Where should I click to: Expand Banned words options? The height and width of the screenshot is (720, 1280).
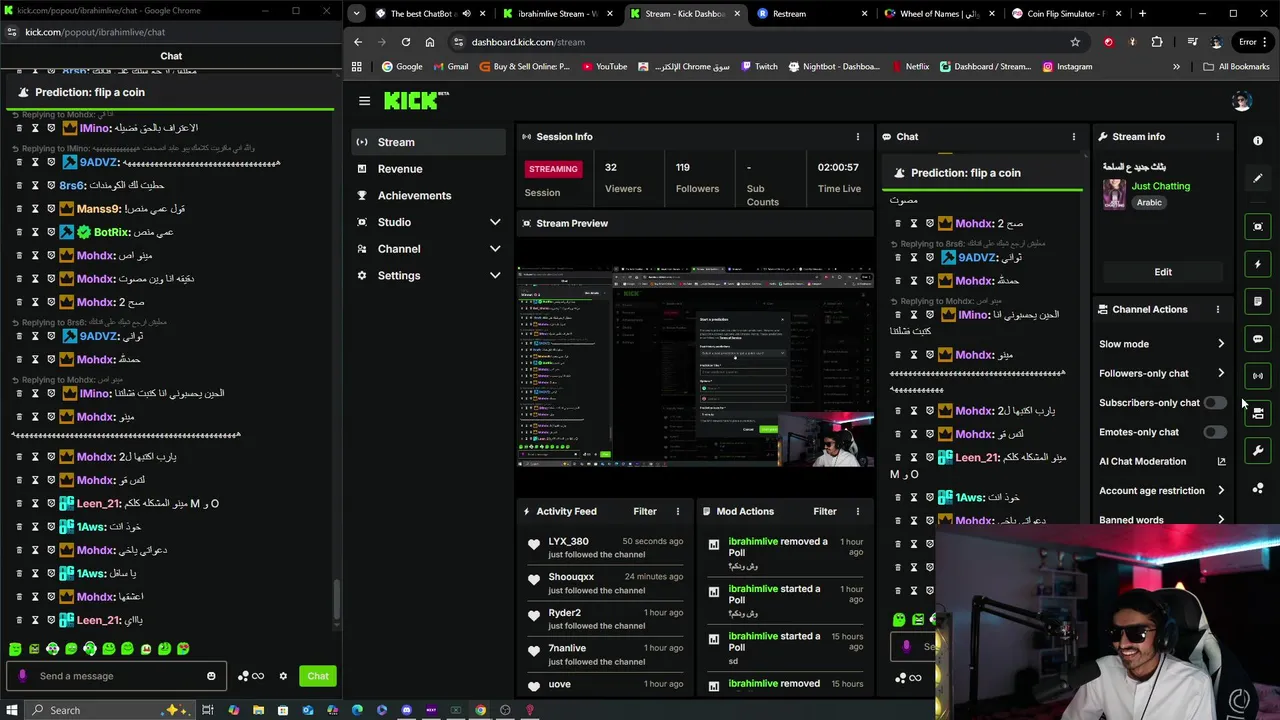[x=1221, y=520]
